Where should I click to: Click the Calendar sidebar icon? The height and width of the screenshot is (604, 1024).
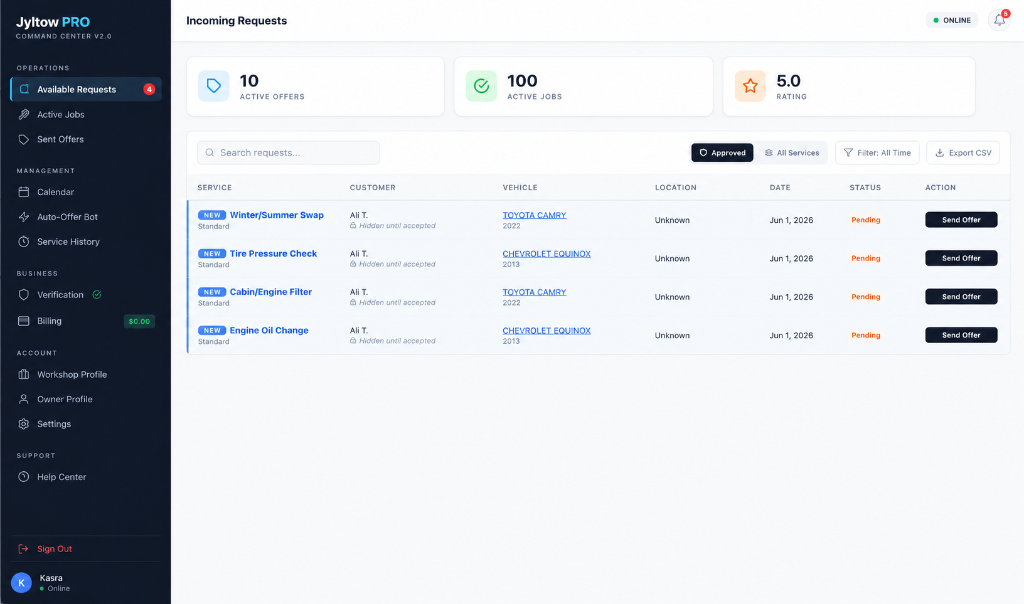tap(24, 192)
